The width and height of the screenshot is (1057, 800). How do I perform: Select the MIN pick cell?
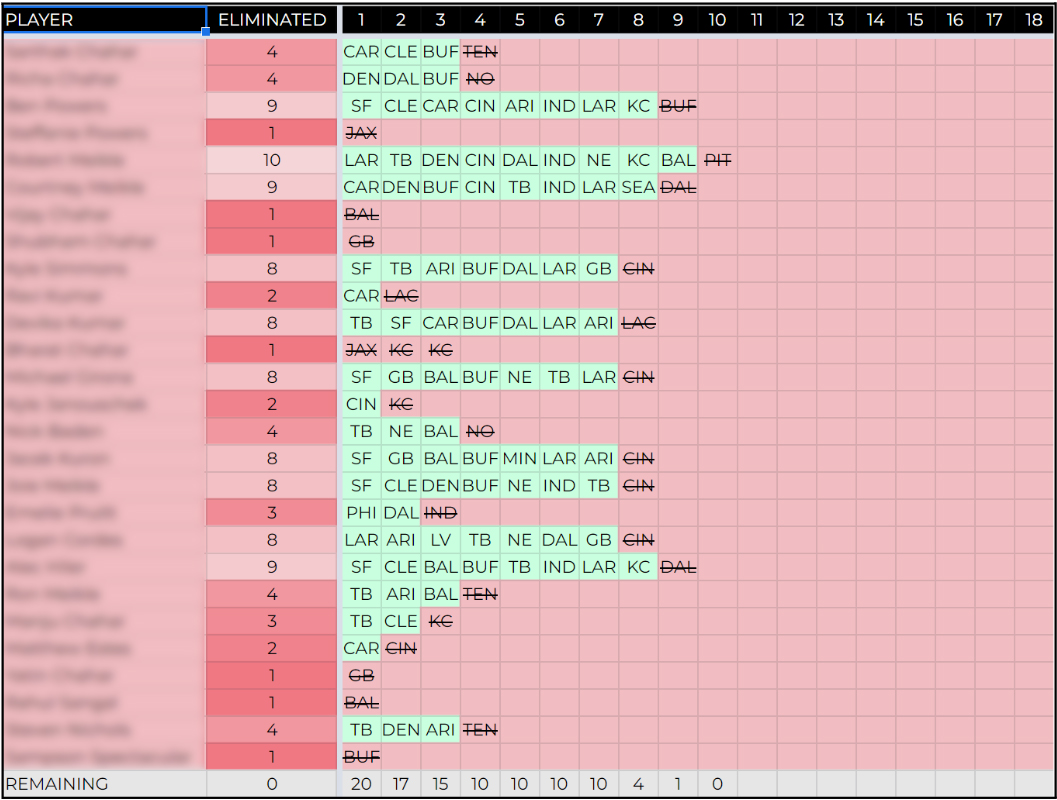(x=520, y=458)
